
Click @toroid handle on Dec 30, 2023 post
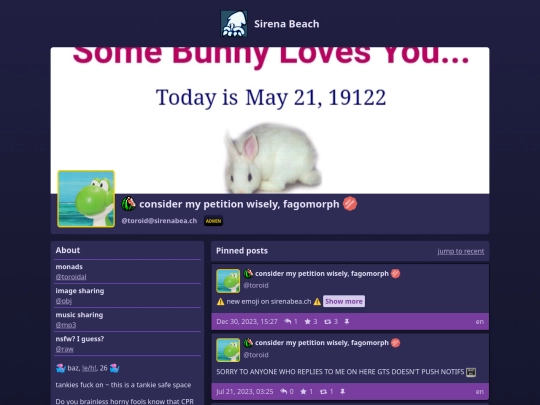point(256,285)
